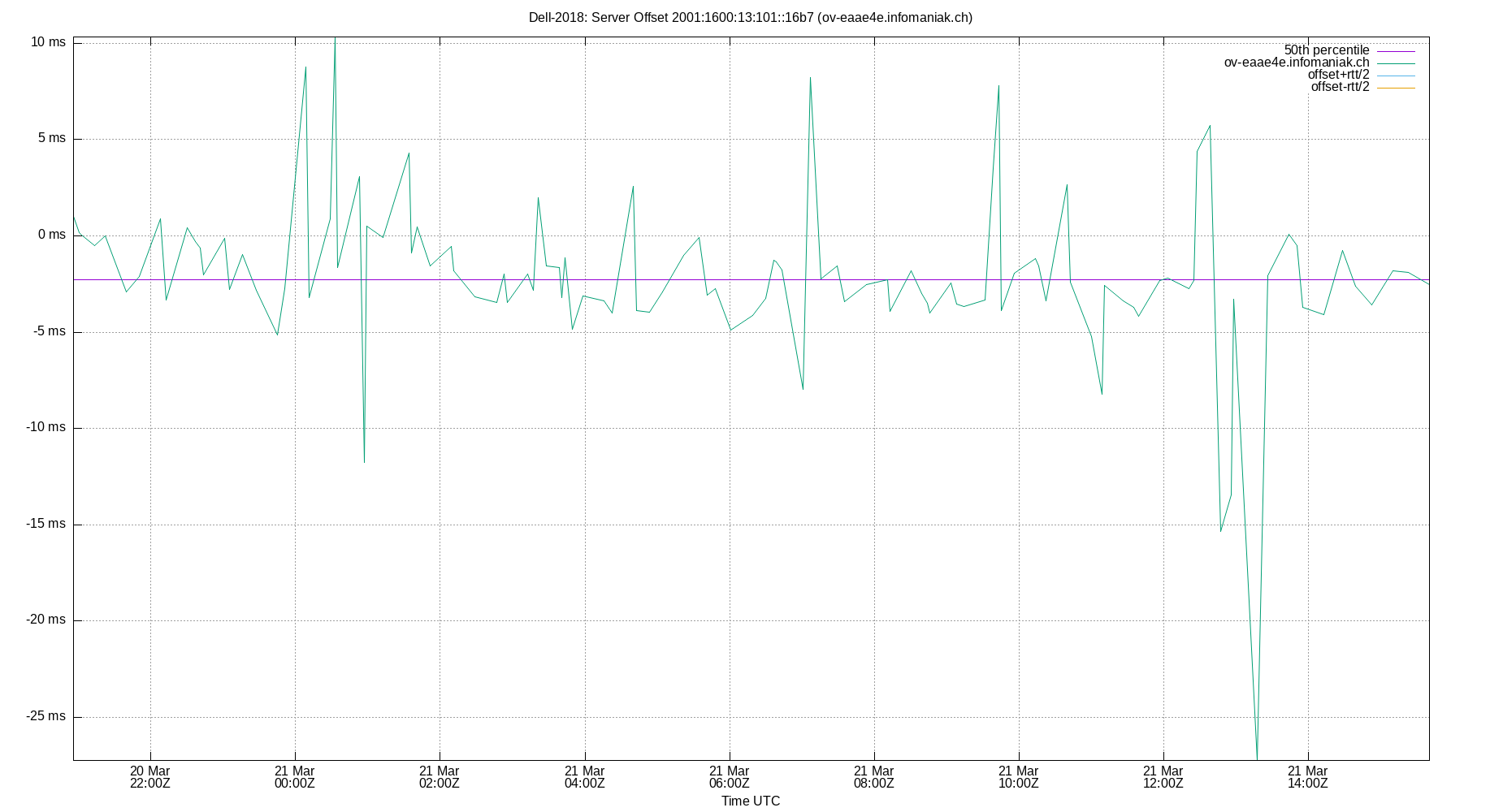
Task: Click the chart title mentioning Dell-2018 Server Offset
Action: (x=751, y=16)
